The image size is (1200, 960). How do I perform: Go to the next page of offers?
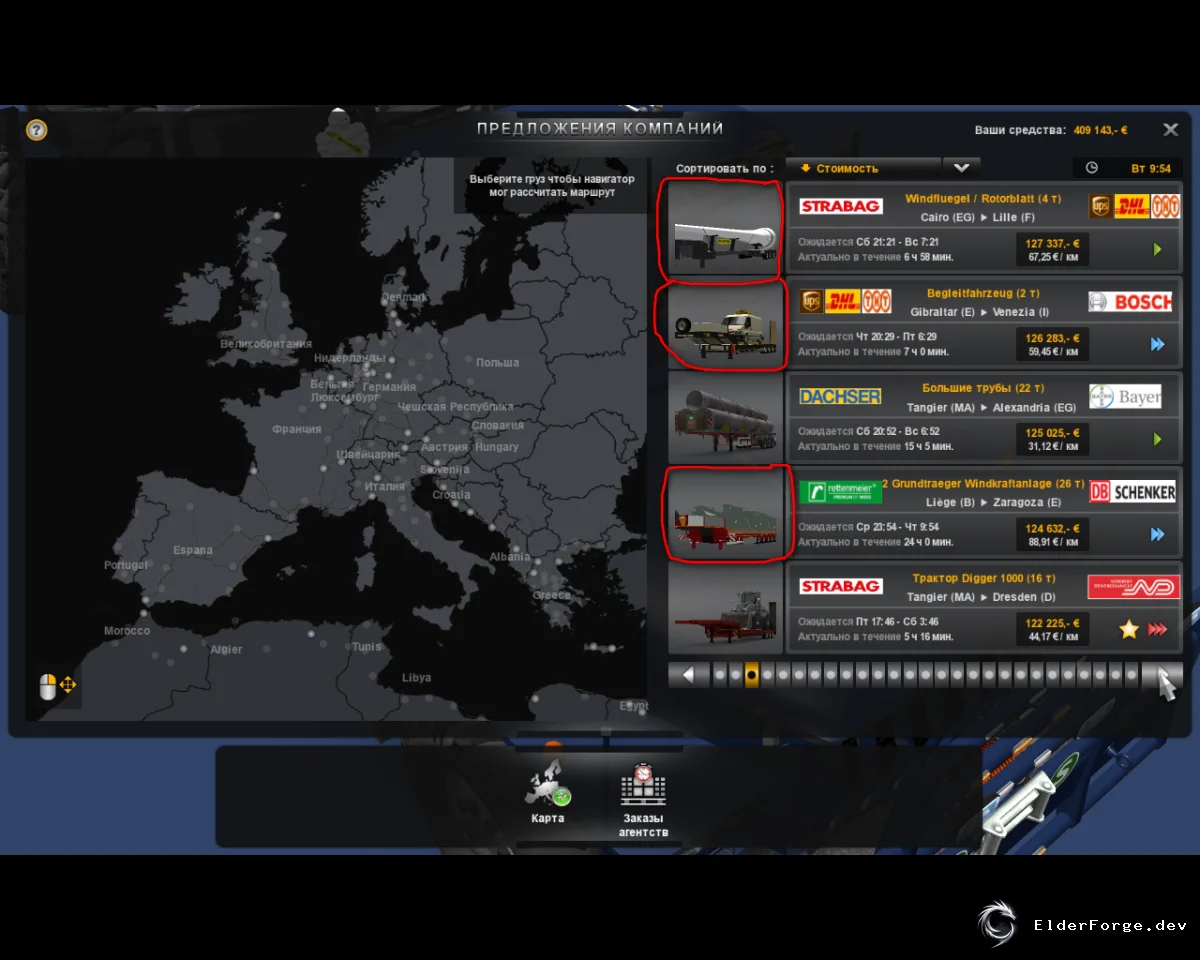pos(1162,675)
